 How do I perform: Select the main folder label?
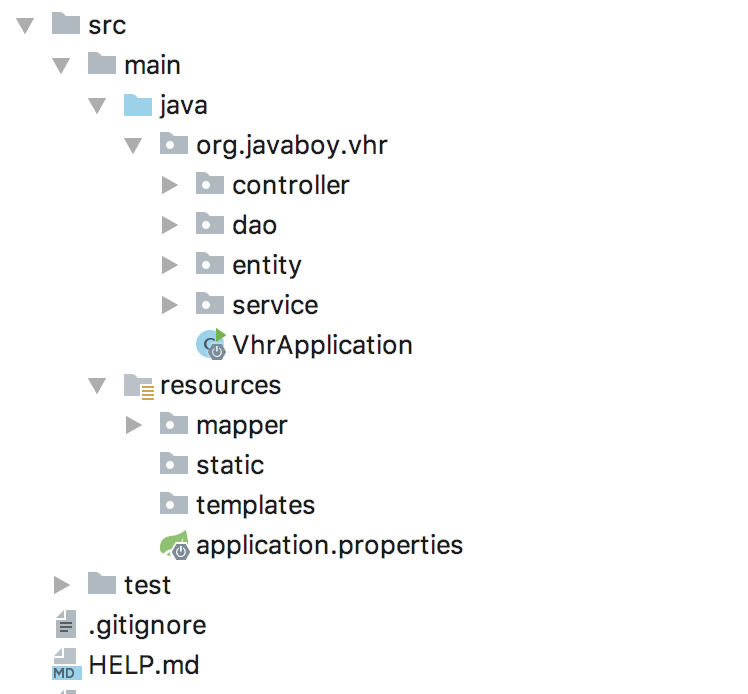[x=152, y=65]
